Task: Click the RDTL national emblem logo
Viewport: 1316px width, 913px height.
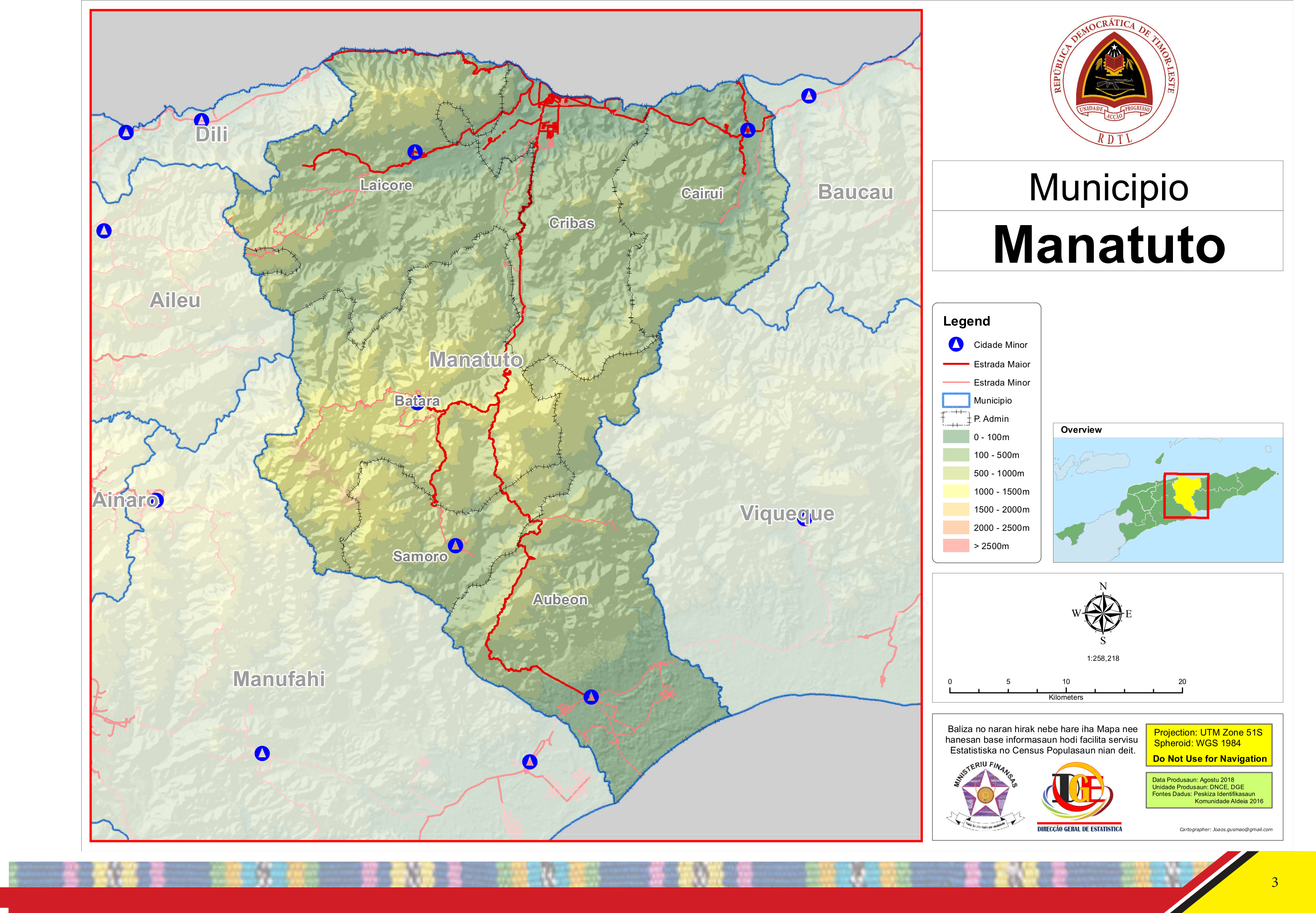Action: click(x=1114, y=83)
